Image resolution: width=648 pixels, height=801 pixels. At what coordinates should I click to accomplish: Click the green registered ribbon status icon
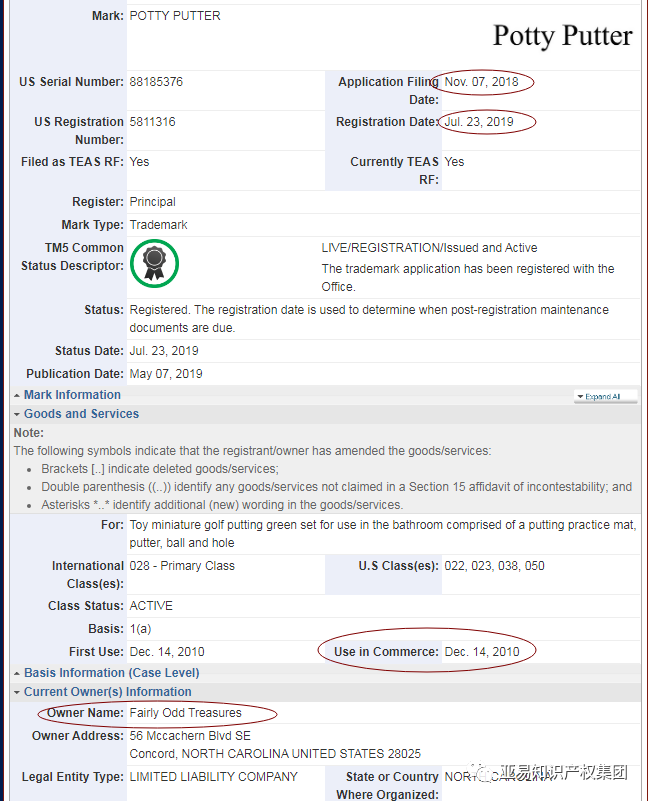[x=154, y=264]
